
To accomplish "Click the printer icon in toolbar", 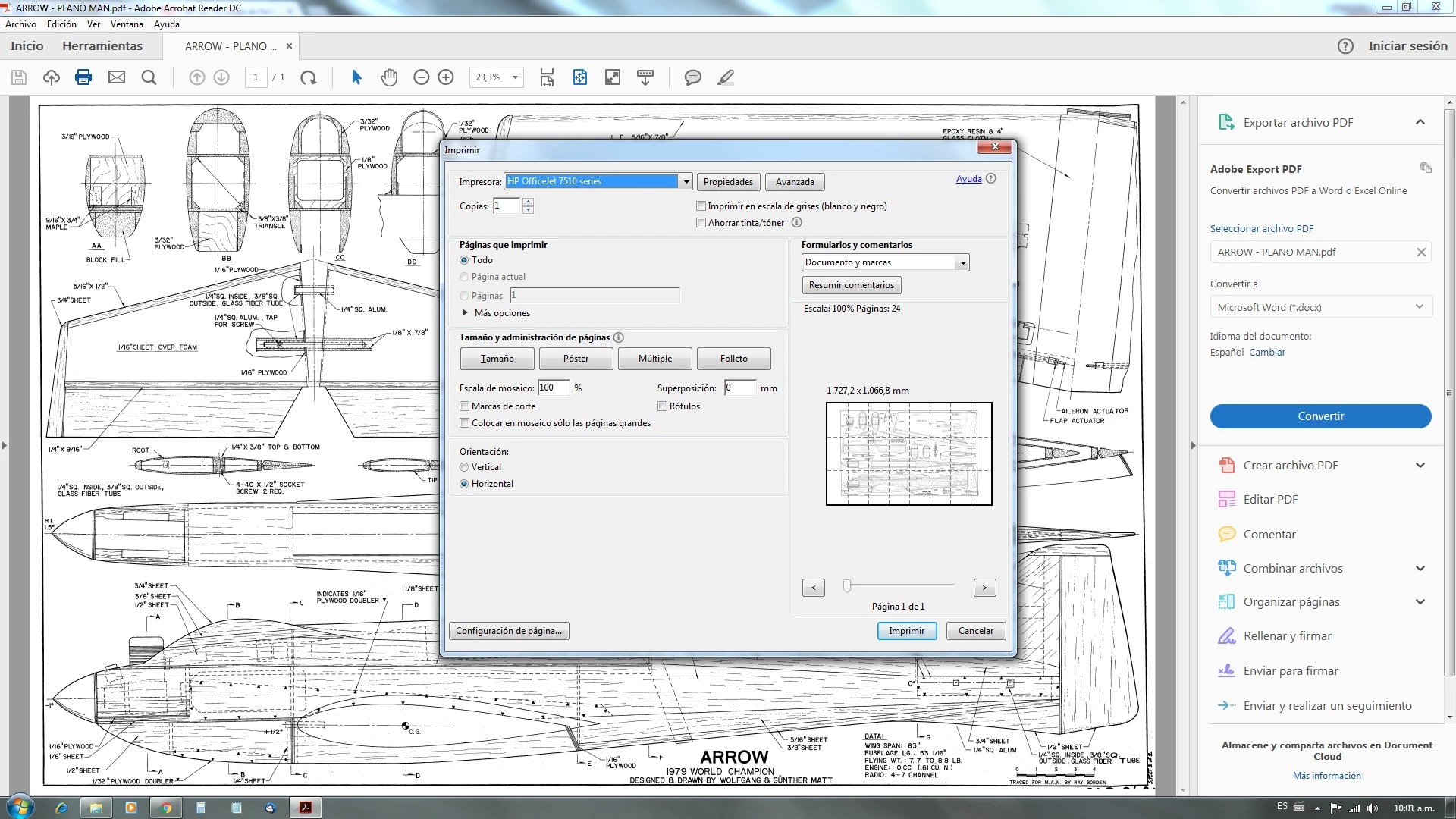I will pos(83,77).
